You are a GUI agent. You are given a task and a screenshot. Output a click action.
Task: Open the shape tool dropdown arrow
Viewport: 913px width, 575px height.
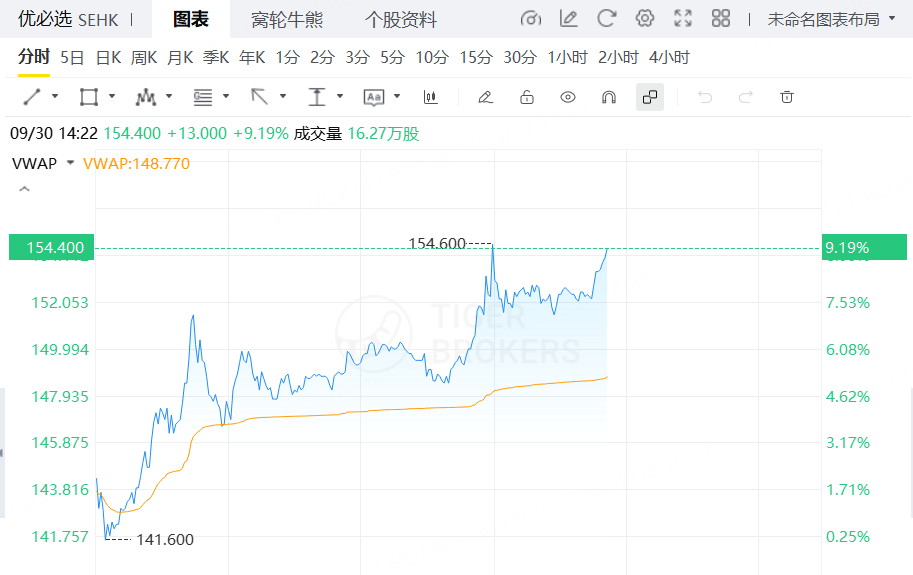coord(112,96)
